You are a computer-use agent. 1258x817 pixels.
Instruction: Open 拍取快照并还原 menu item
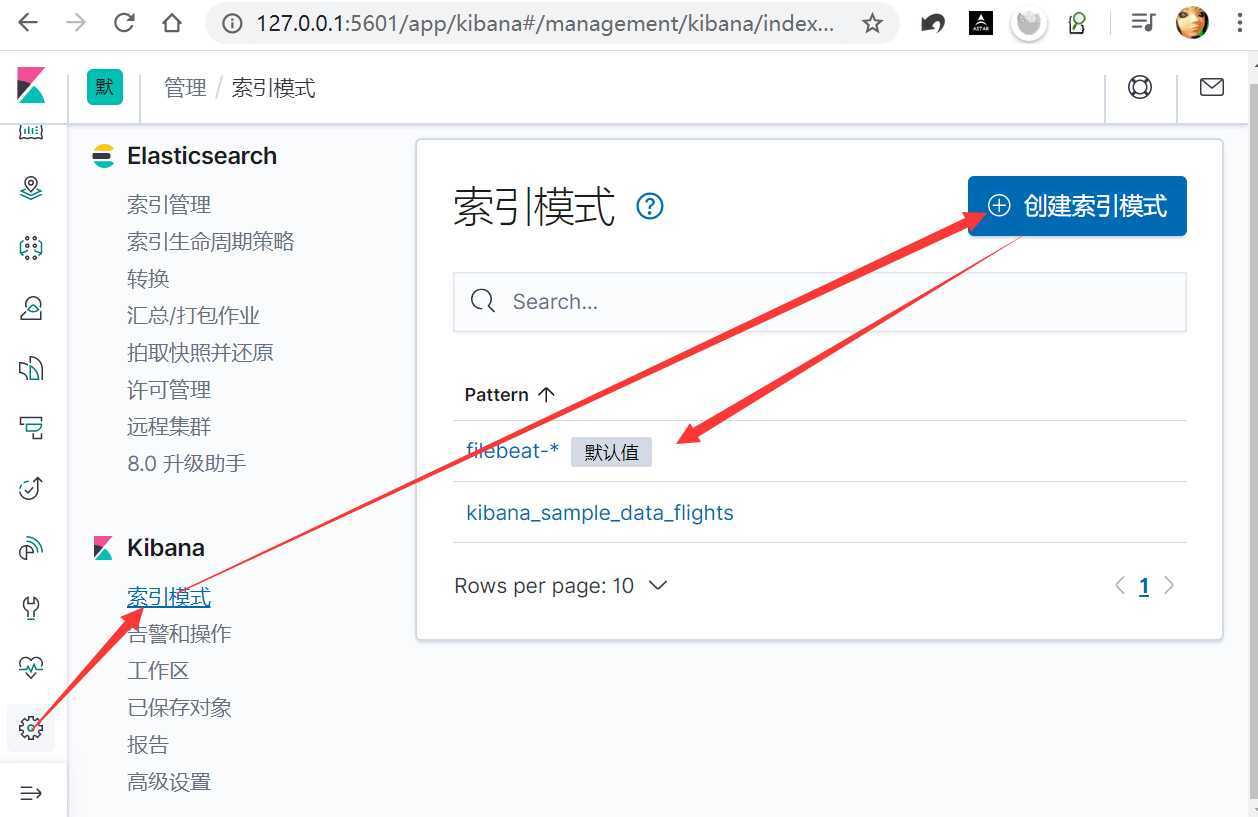point(200,353)
